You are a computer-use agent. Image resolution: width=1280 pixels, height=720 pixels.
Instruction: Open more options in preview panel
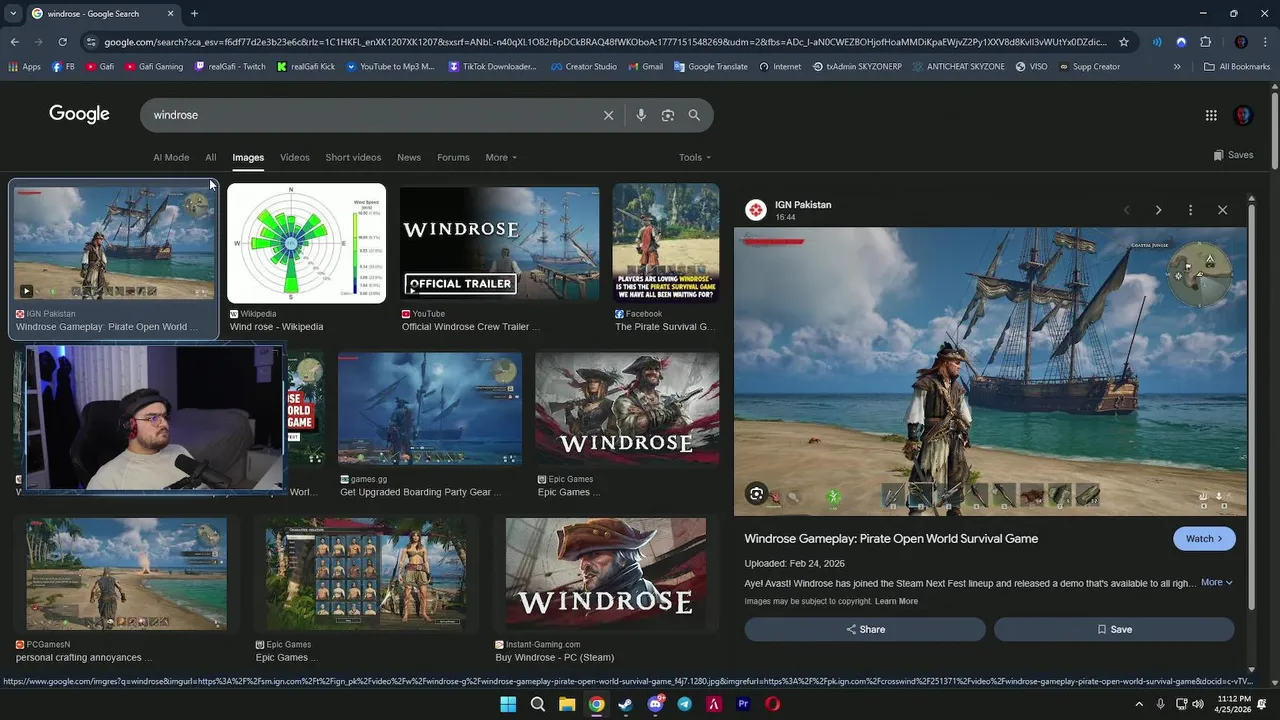point(1190,210)
